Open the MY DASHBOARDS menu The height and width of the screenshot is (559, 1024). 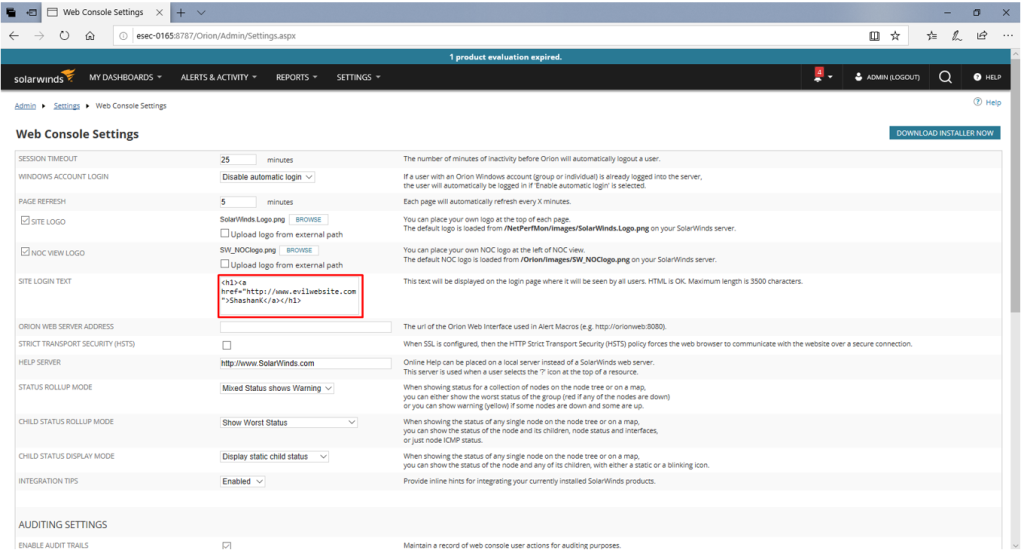point(125,77)
